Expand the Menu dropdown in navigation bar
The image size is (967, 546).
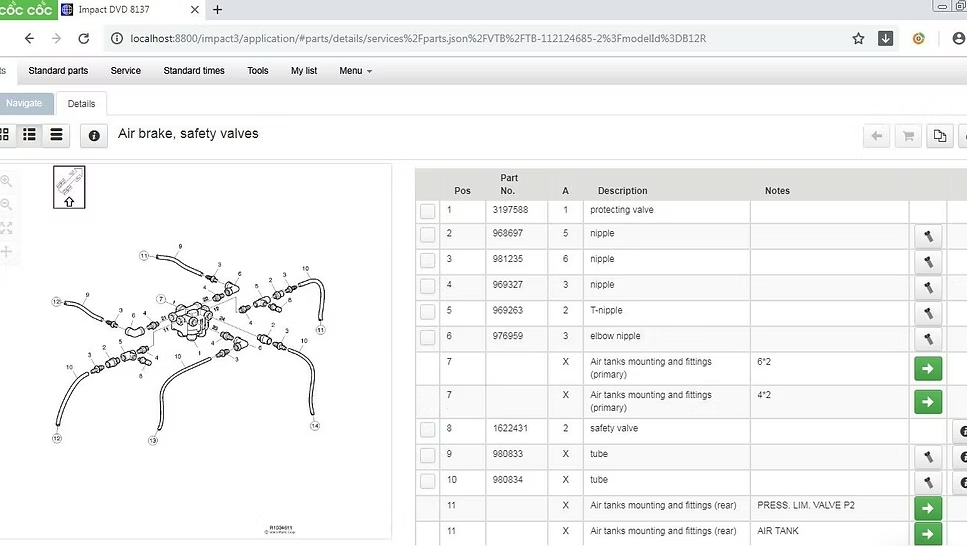(x=355, y=71)
